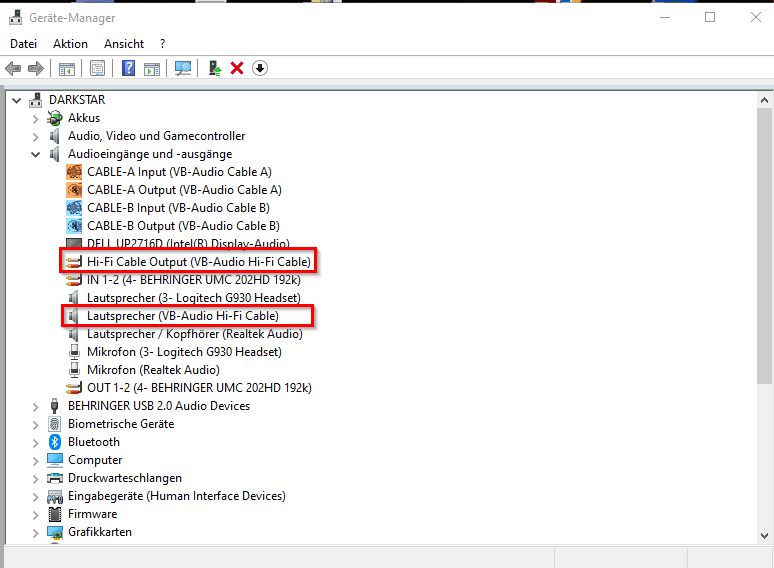Expand BEHRINGER USB 2.0 Audio Devices
The image size is (774, 568).
(x=36, y=407)
